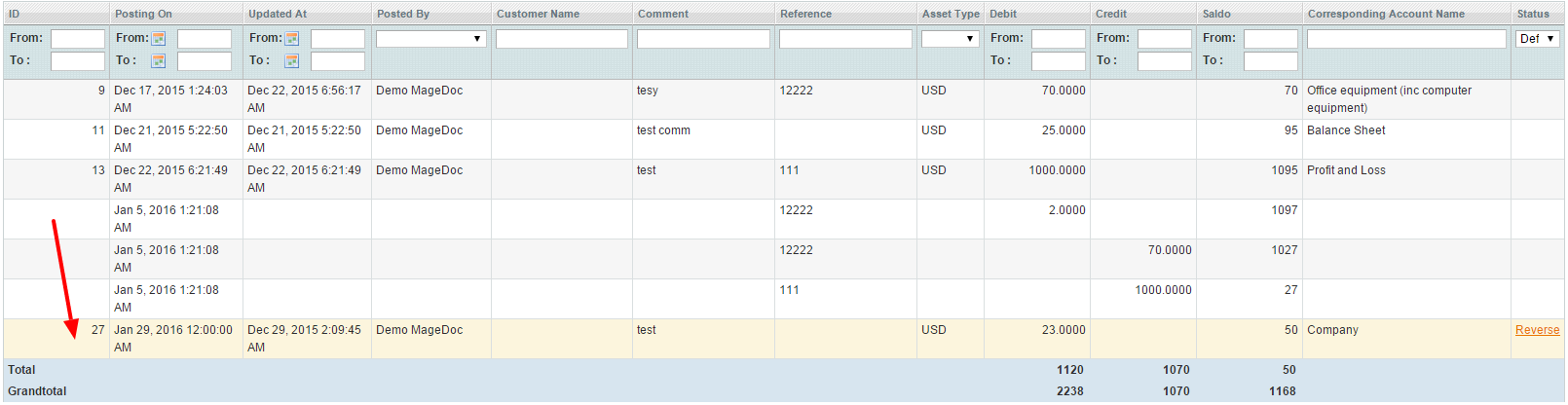Click the Reverse link on entry 27
This screenshot has width=1568, height=405.
point(1537,330)
